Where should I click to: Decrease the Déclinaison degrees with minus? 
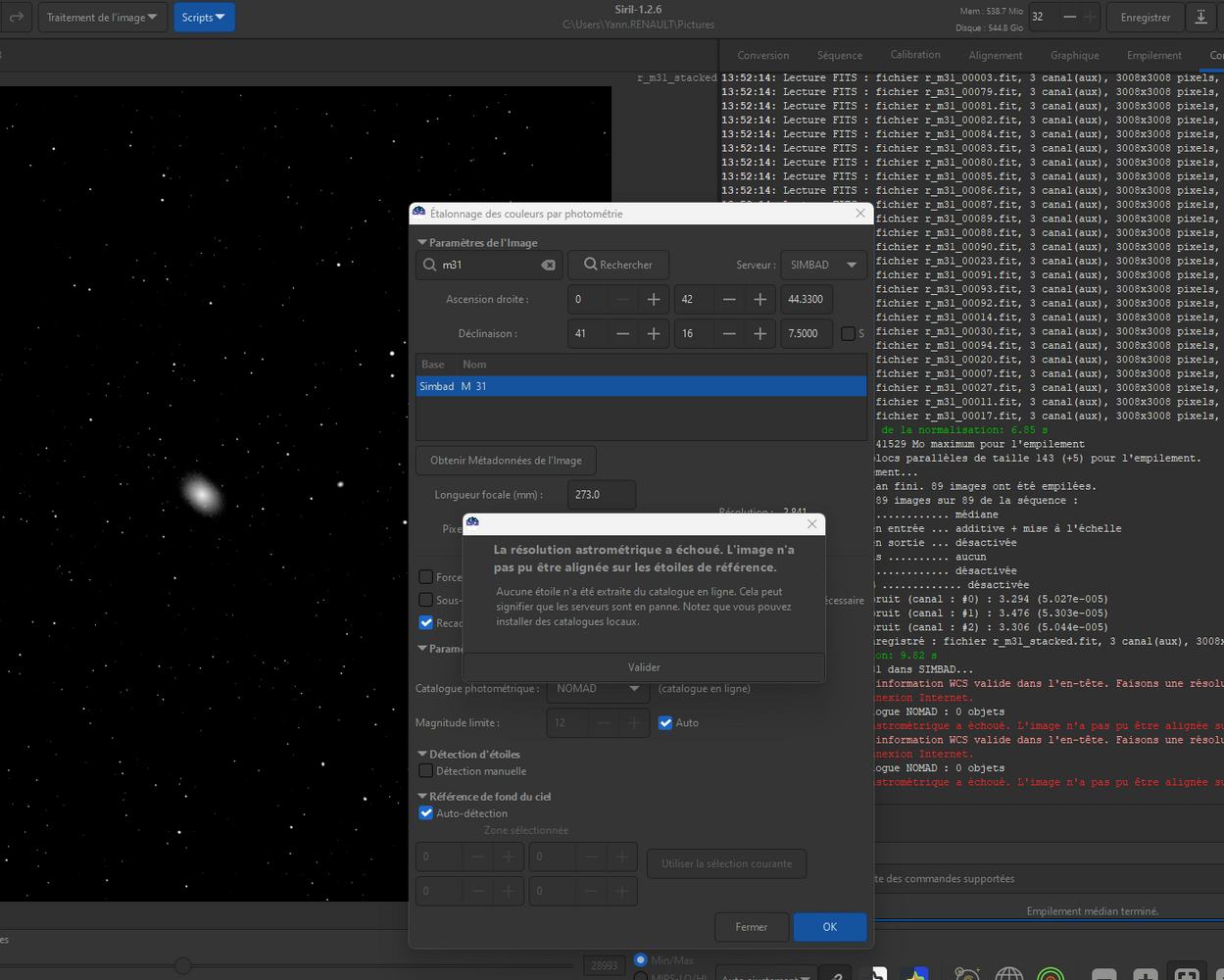[x=622, y=333]
